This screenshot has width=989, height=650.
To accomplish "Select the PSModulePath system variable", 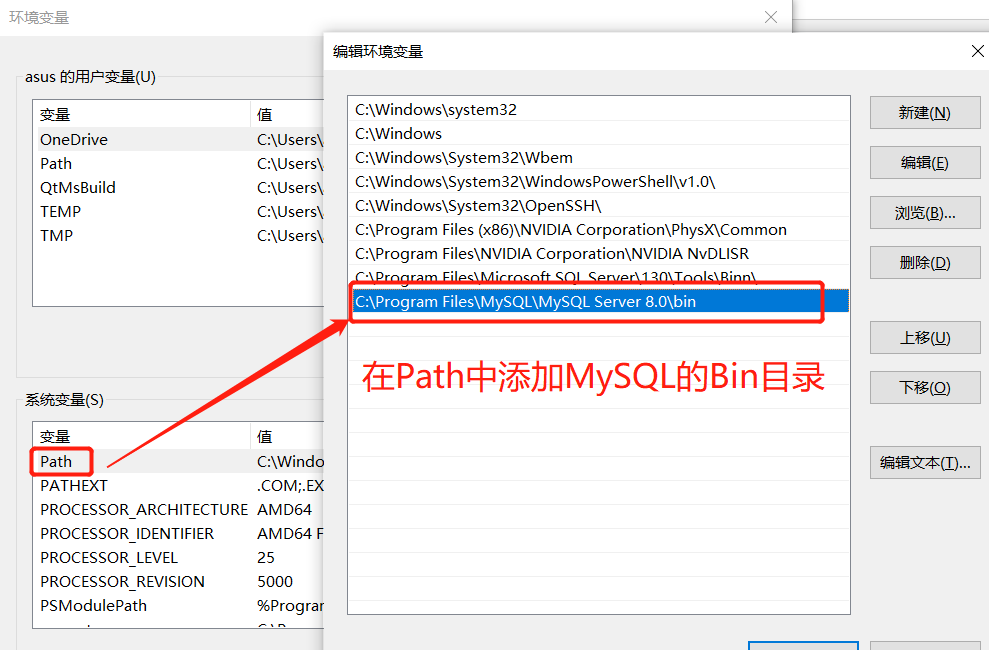I will [181, 605].
